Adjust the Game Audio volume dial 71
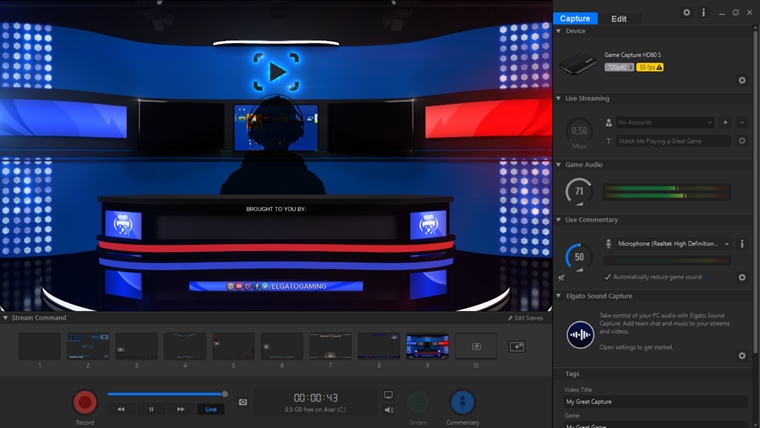Viewport: 760px width, 428px height. (x=579, y=191)
